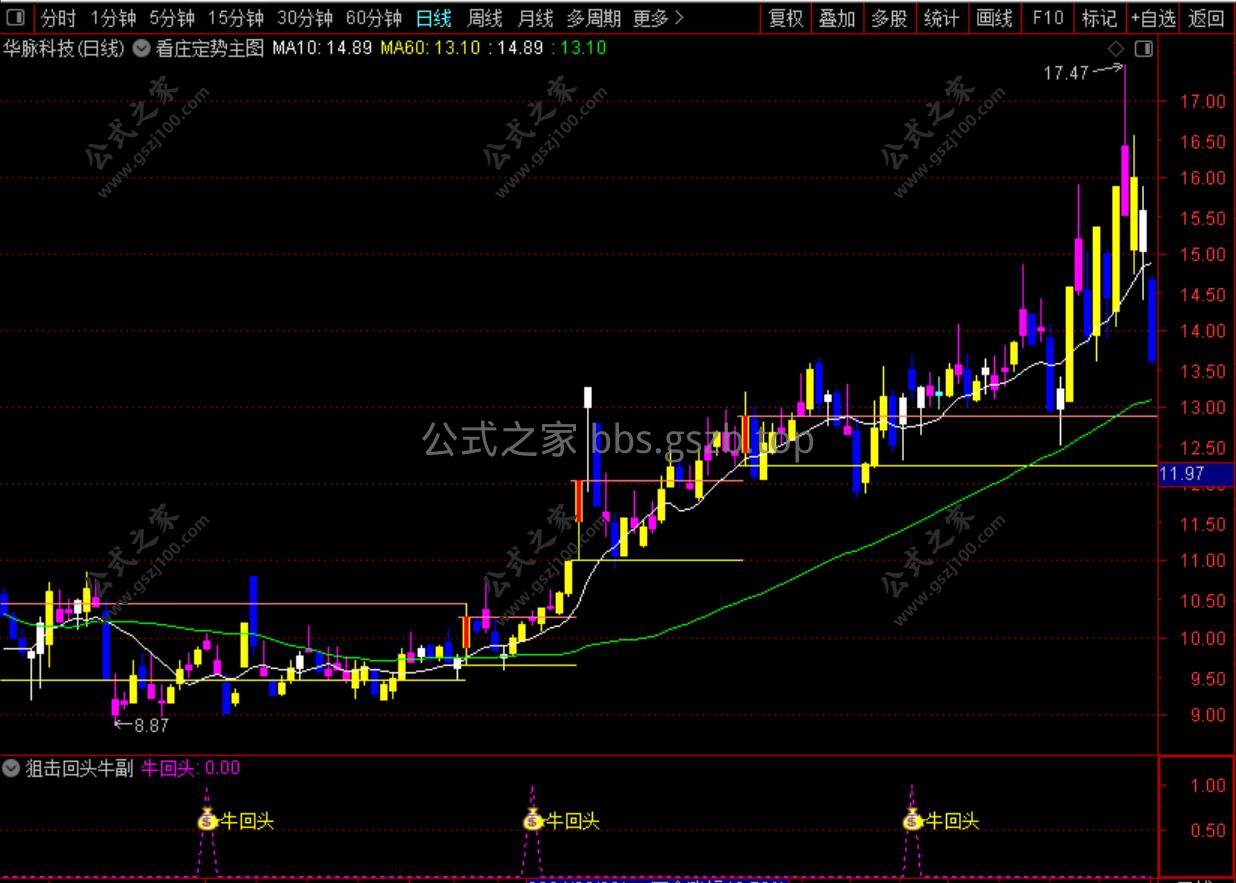This screenshot has width=1236, height=883.
Task: Open the F10 company info page
Action: [1047, 18]
